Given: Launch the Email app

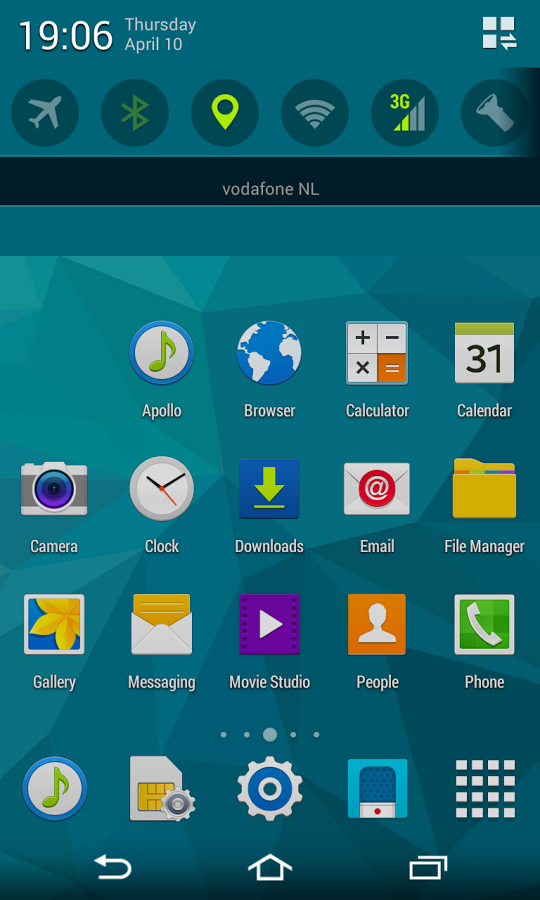Looking at the screenshot, I should click(377, 488).
